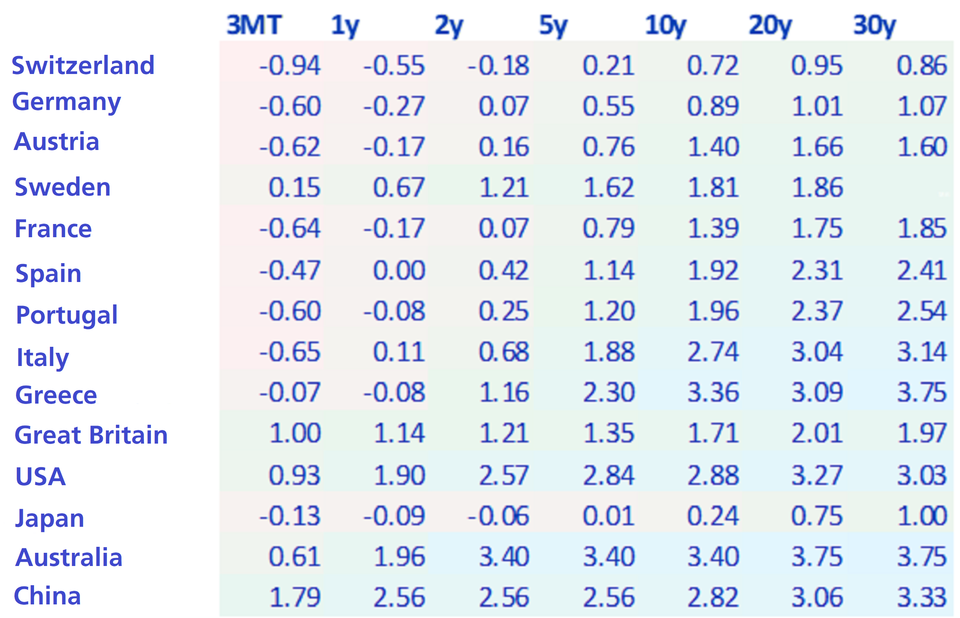Click the Greece row label

[56, 395]
